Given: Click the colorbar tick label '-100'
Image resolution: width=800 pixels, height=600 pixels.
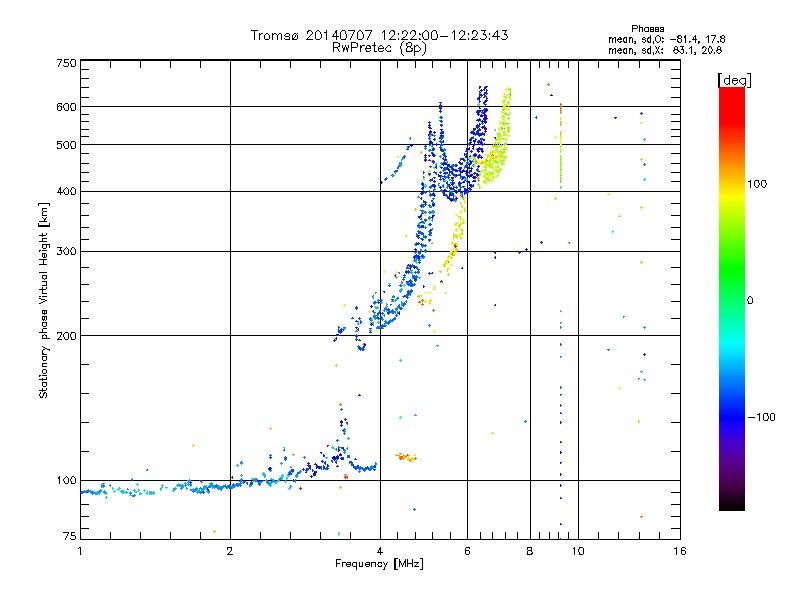Looking at the screenshot, I should pos(761,417).
